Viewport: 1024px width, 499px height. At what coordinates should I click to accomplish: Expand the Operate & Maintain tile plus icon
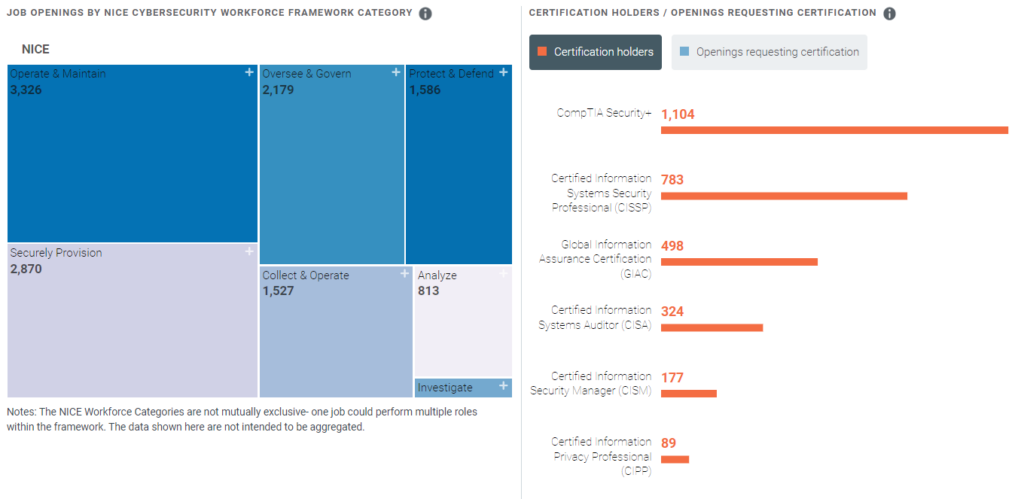pos(249,72)
